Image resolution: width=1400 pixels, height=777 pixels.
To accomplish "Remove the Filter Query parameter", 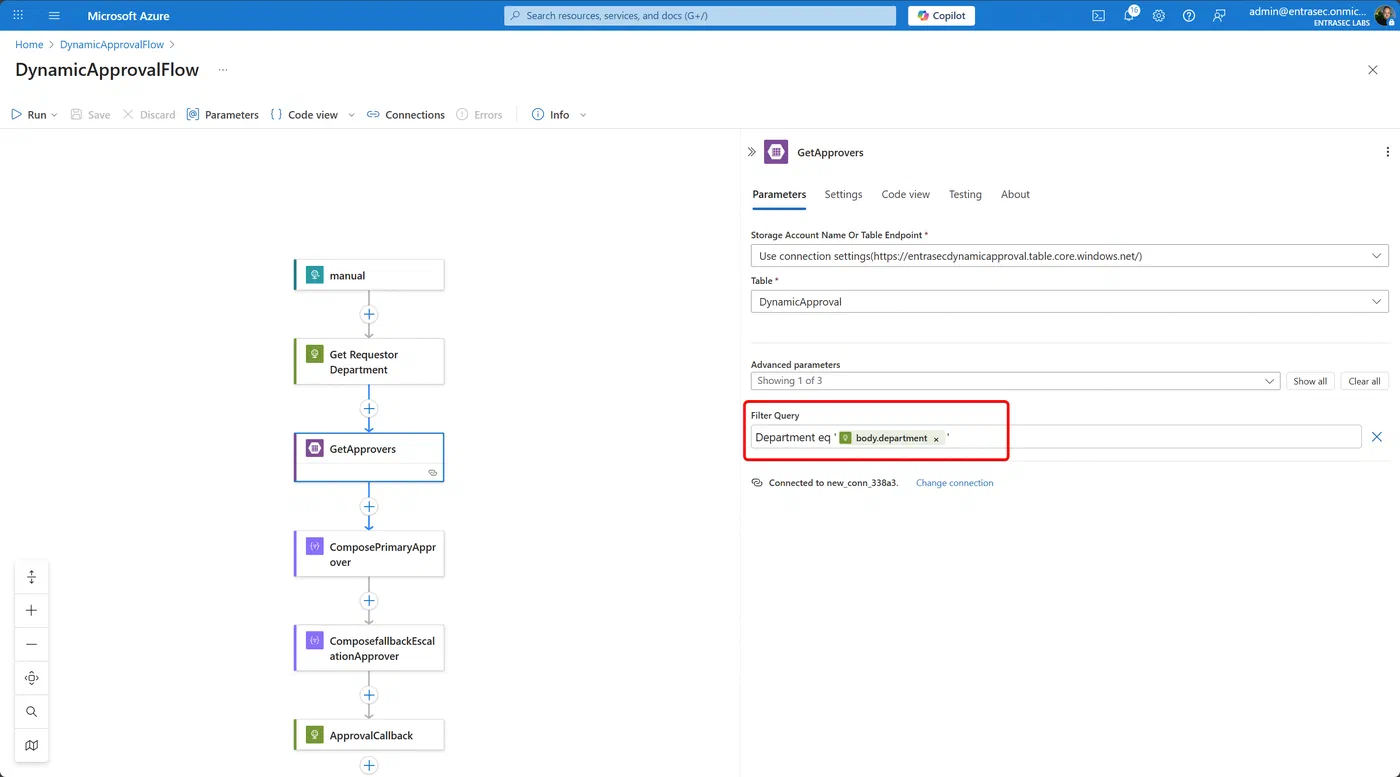I will [1377, 437].
